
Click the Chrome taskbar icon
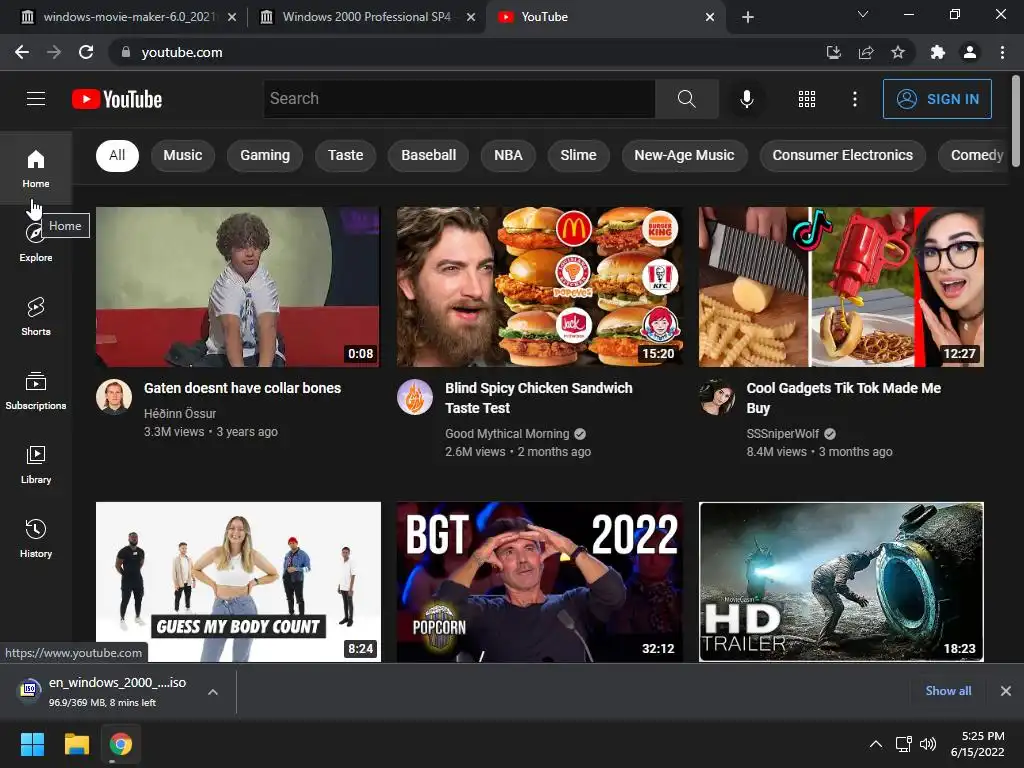[x=121, y=744]
